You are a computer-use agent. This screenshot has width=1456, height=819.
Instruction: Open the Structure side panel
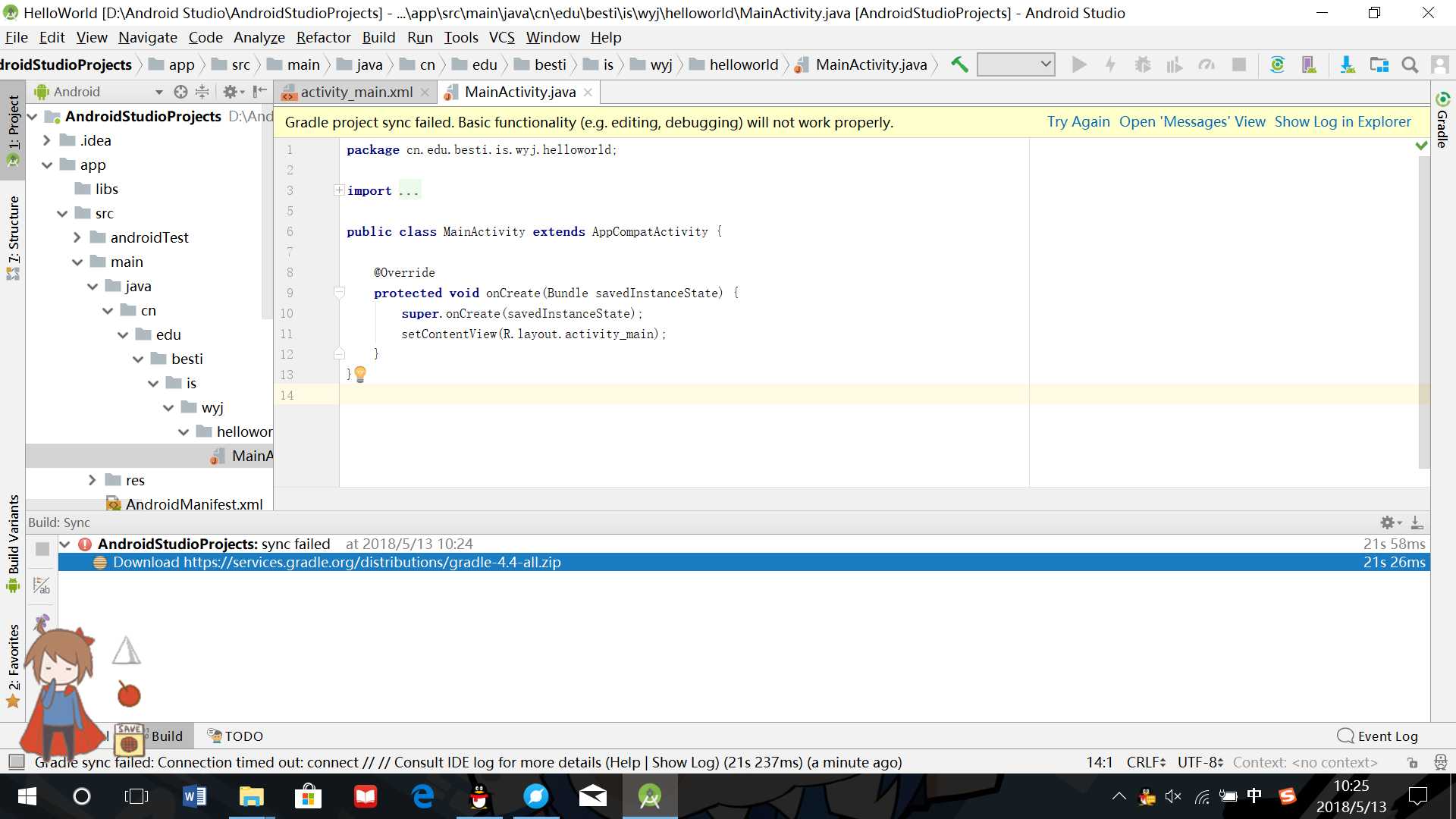click(13, 237)
